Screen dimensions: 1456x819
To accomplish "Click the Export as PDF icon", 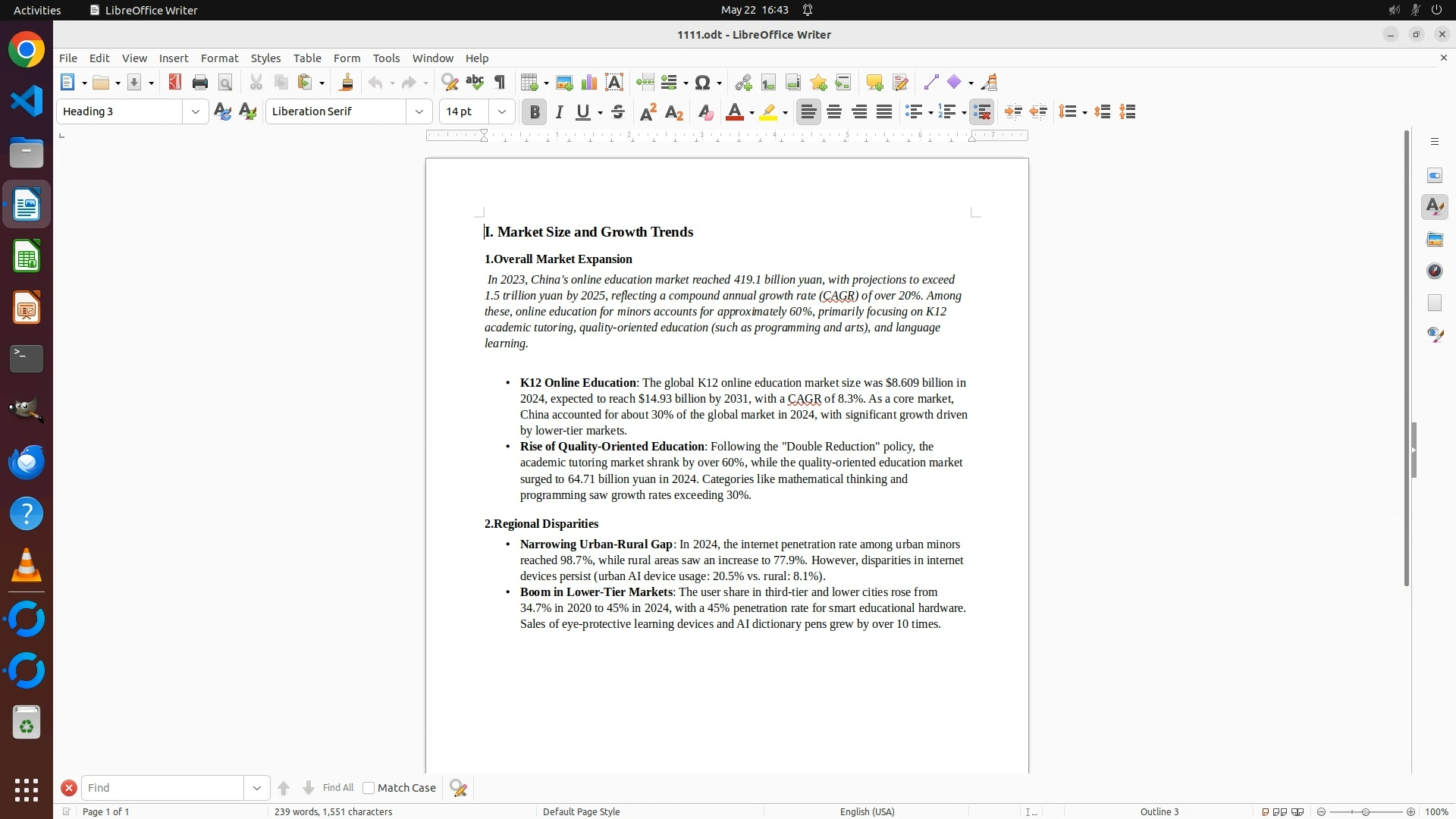I will click(175, 83).
